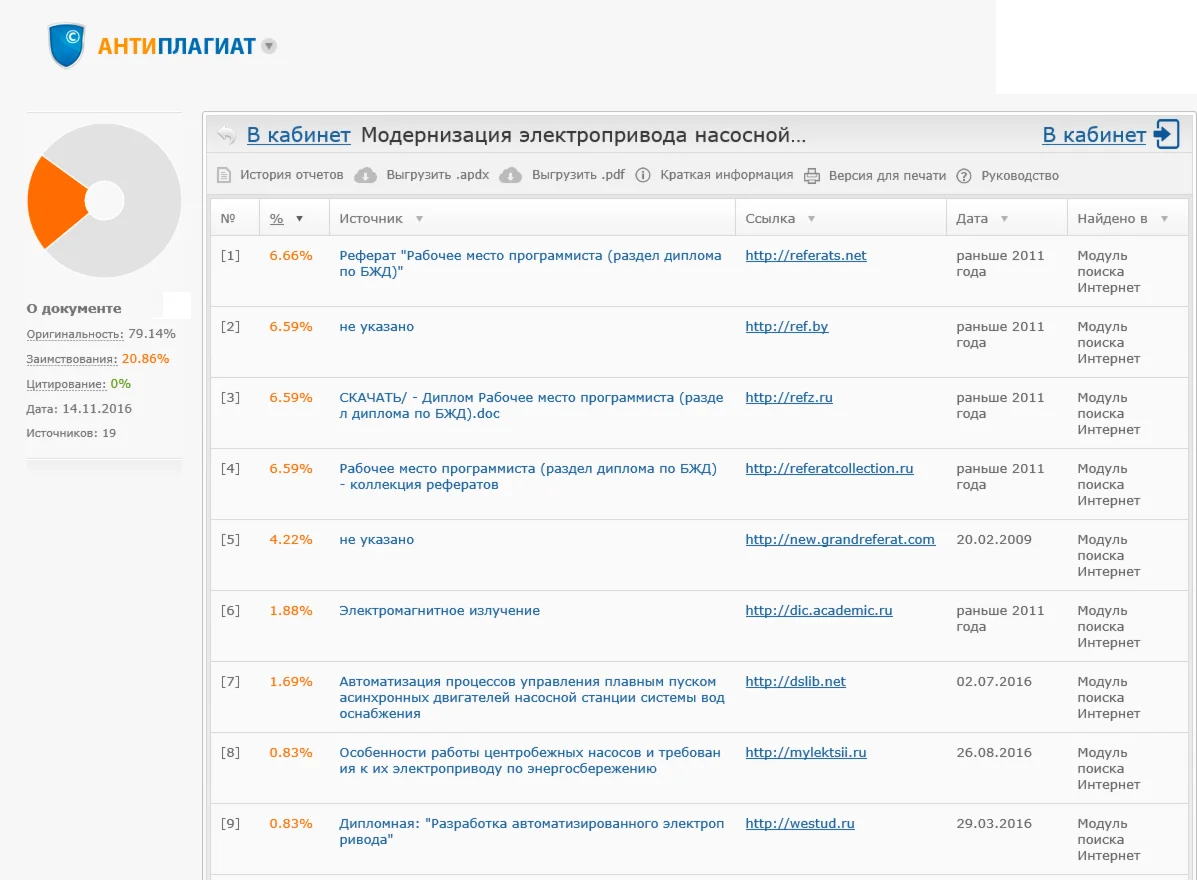The image size is (1197, 880).
Task: Click orange segment of originality pie chart
Action: pos(53,202)
